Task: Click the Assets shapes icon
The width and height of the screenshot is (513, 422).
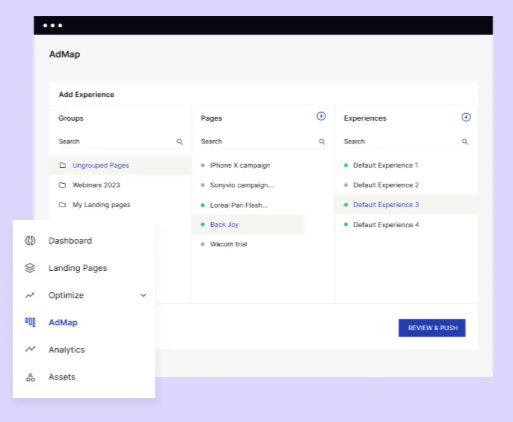Action: 30,377
